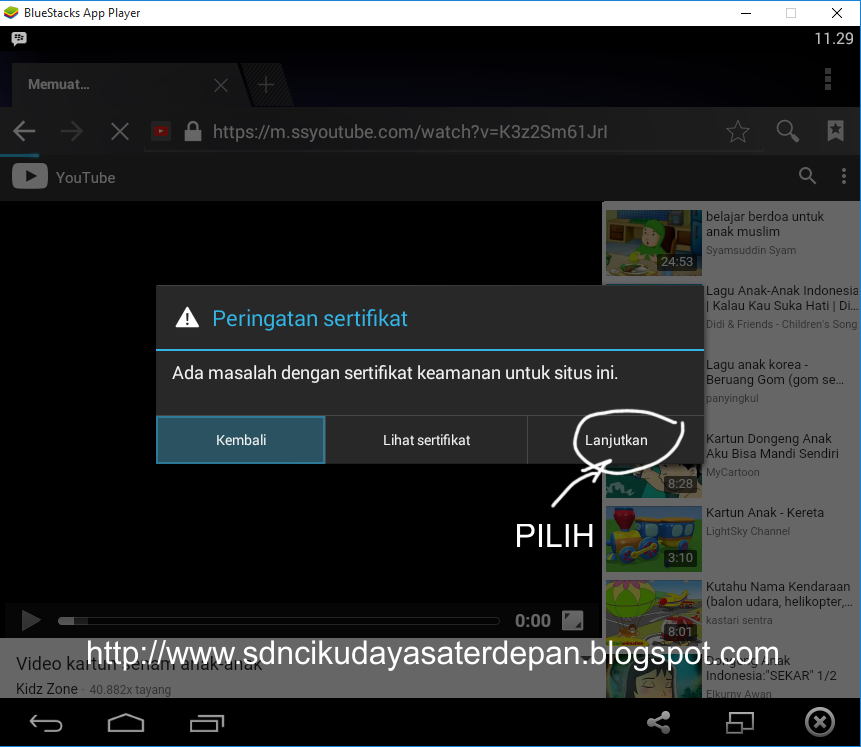Click the BlueStacks share icon
861x747 pixels.
click(x=658, y=722)
